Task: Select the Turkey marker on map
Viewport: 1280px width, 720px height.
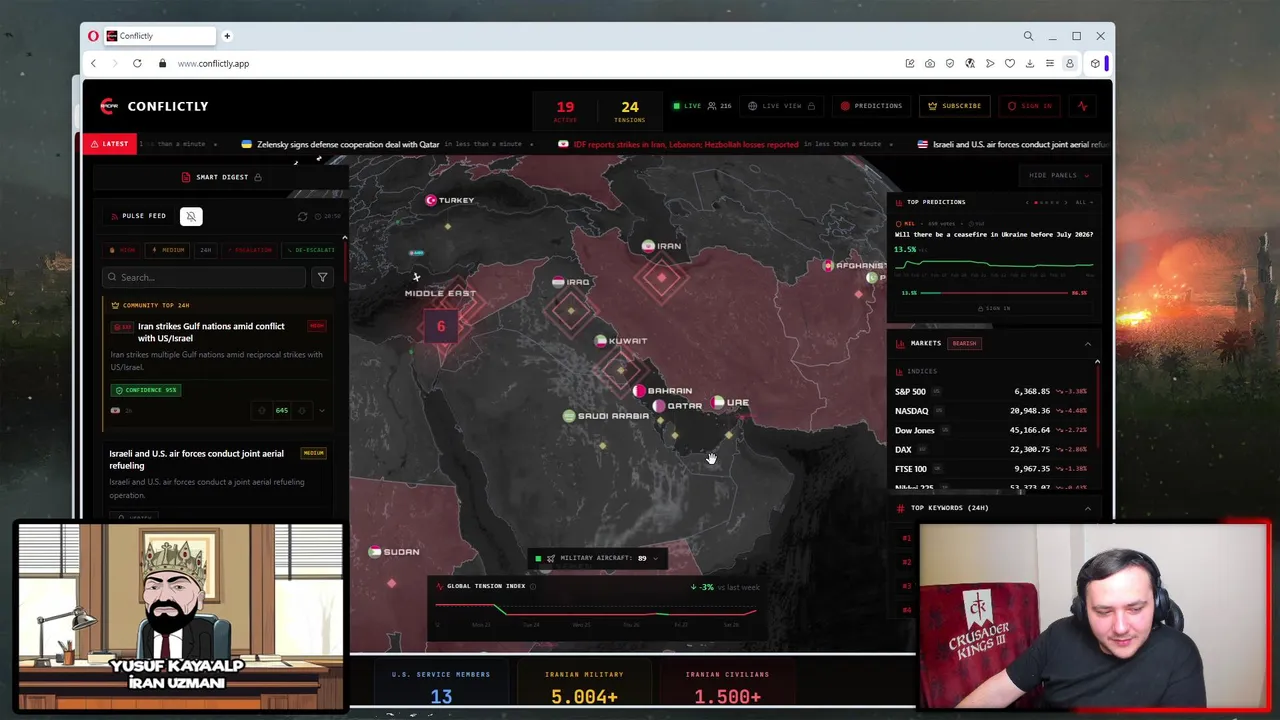Action: click(x=449, y=200)
